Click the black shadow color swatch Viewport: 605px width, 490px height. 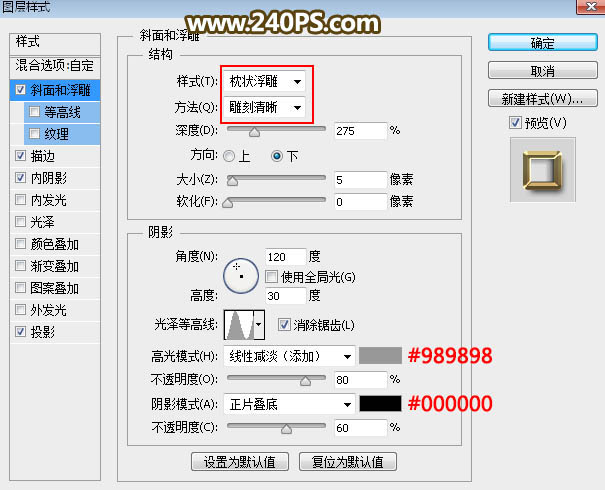coord(380,404)
